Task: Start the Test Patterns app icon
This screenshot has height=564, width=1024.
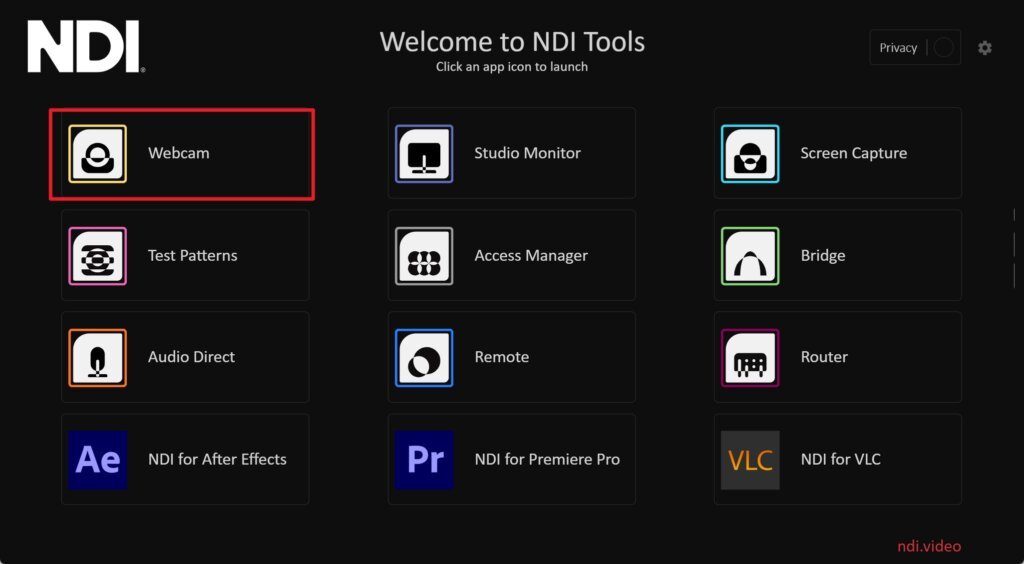Action: (x=97, y=256)
